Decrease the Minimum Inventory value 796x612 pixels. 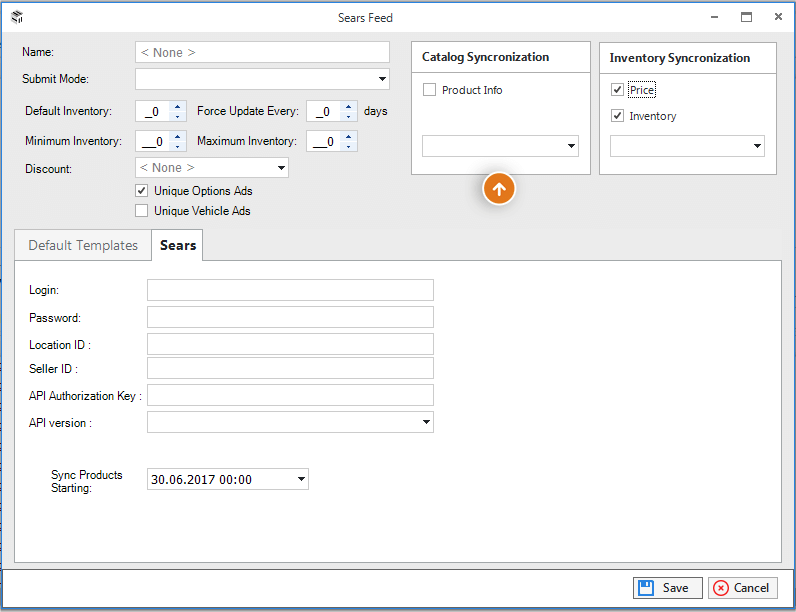click(177, 146)
